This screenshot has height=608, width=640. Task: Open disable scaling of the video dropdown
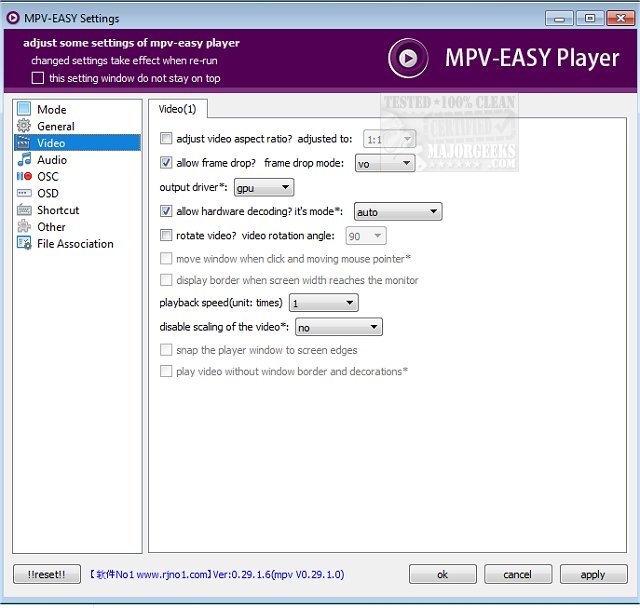coord(339,327)
